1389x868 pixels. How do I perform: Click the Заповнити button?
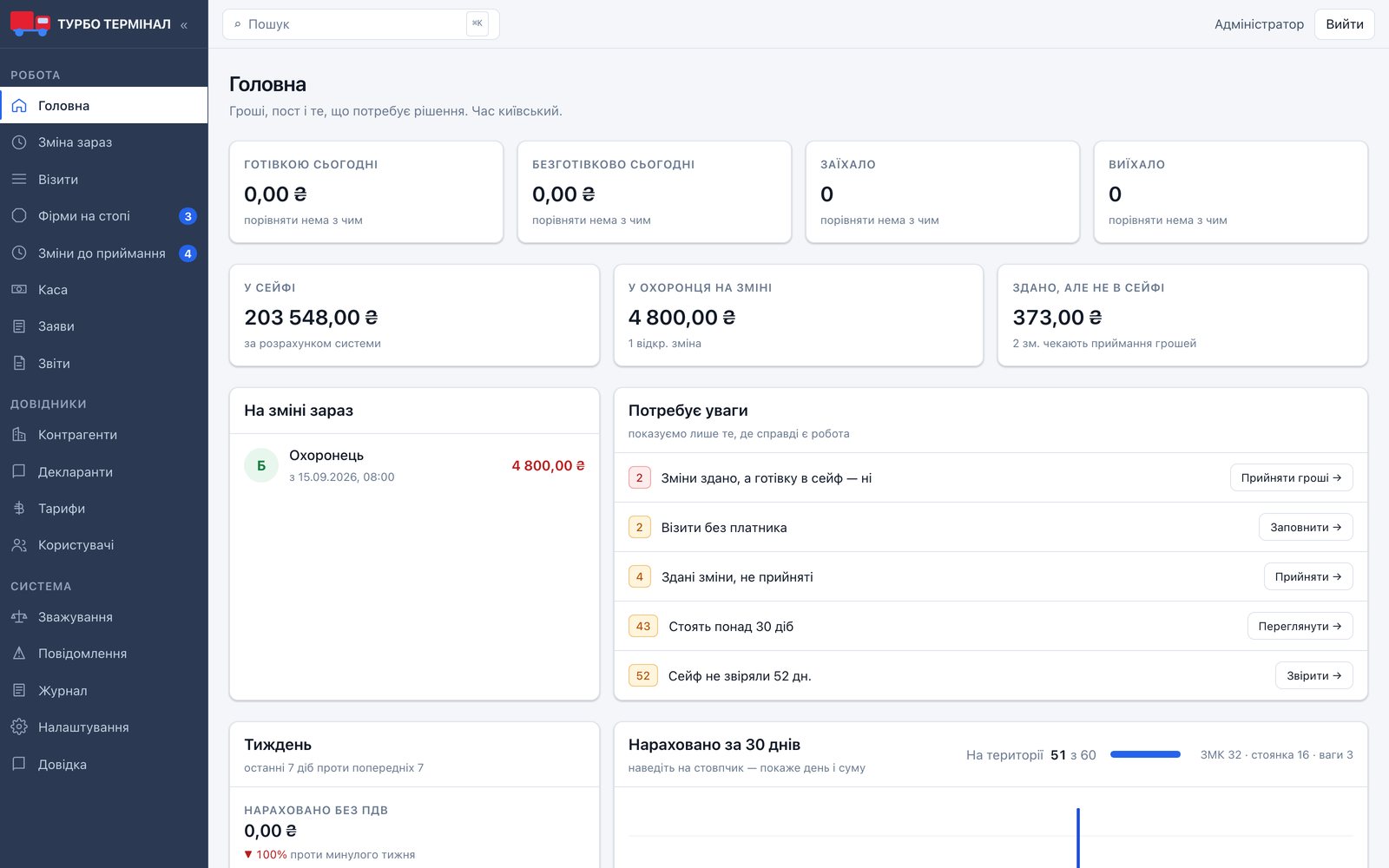(1306, 527)
